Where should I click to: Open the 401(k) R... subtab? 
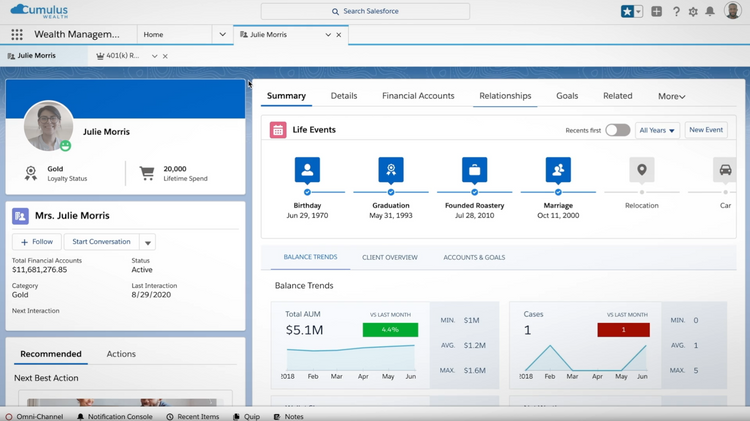pos(118,56)
